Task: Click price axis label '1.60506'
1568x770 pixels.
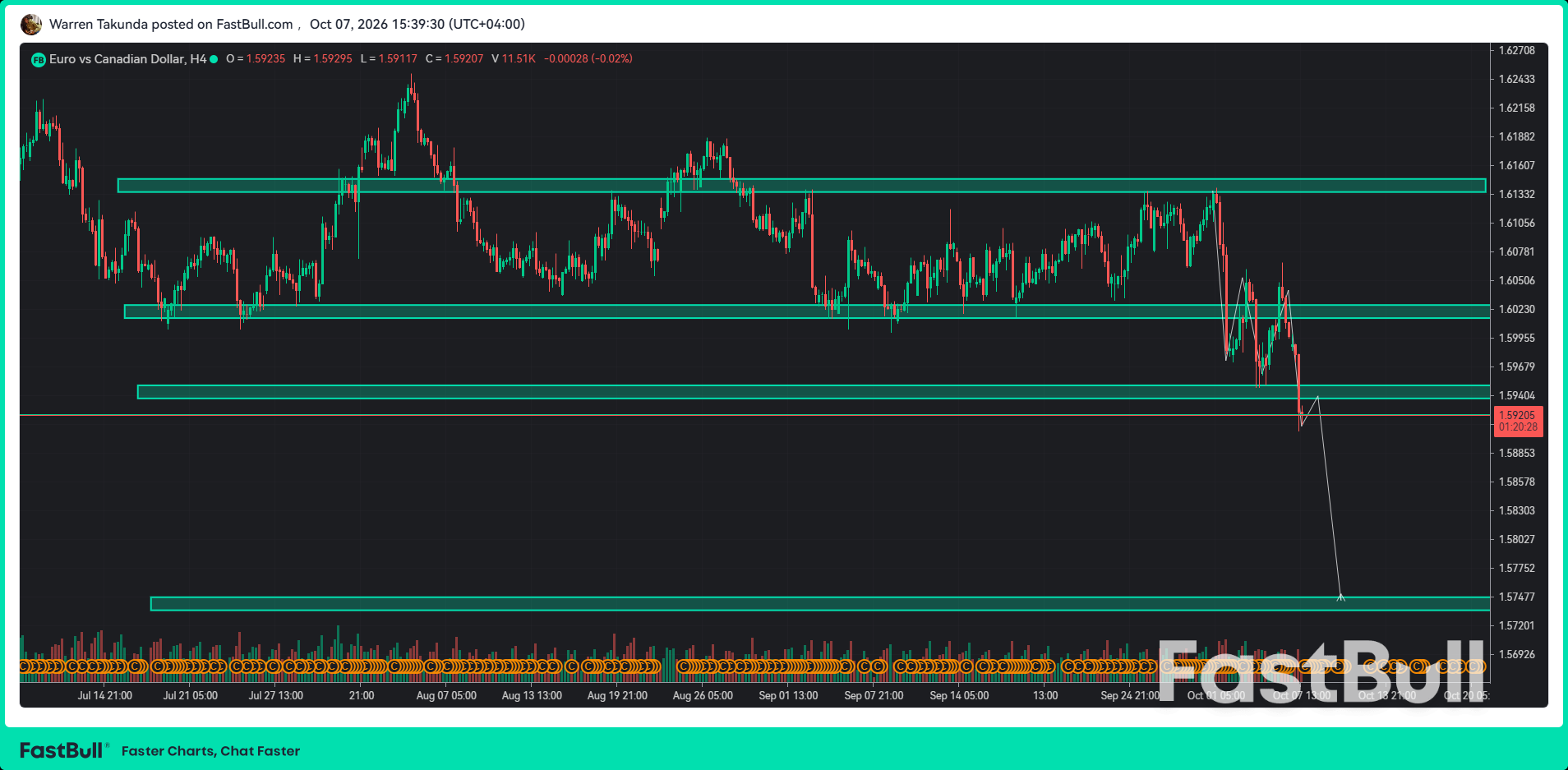Action: [1516, 280]
